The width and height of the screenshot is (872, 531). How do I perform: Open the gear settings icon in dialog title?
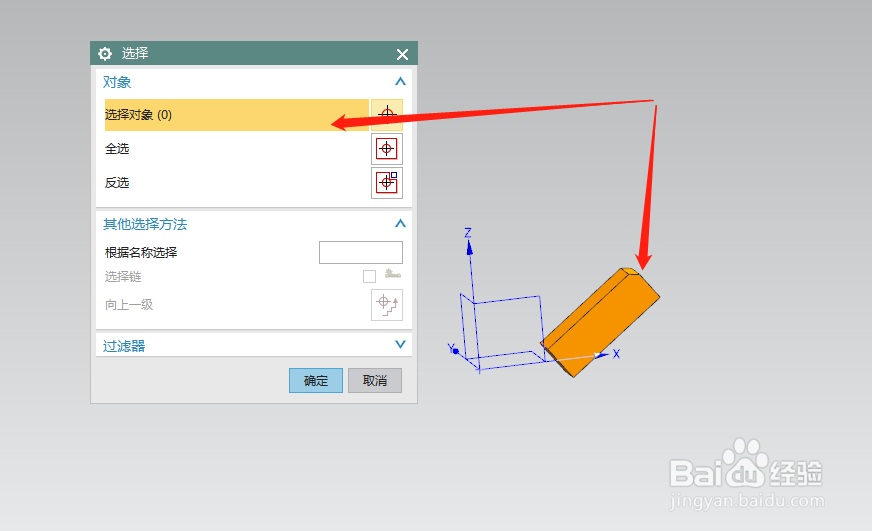(105, 53)
